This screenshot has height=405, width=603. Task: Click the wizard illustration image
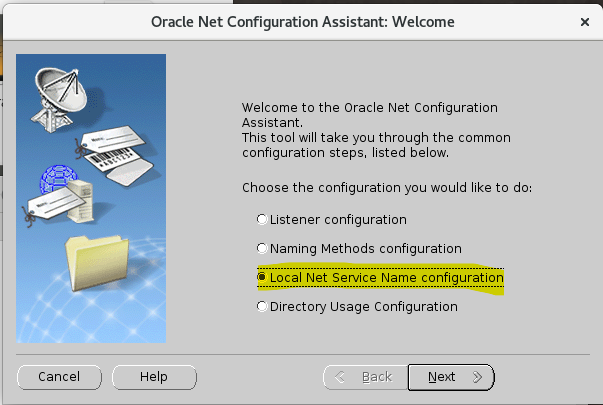click(91, 198)
